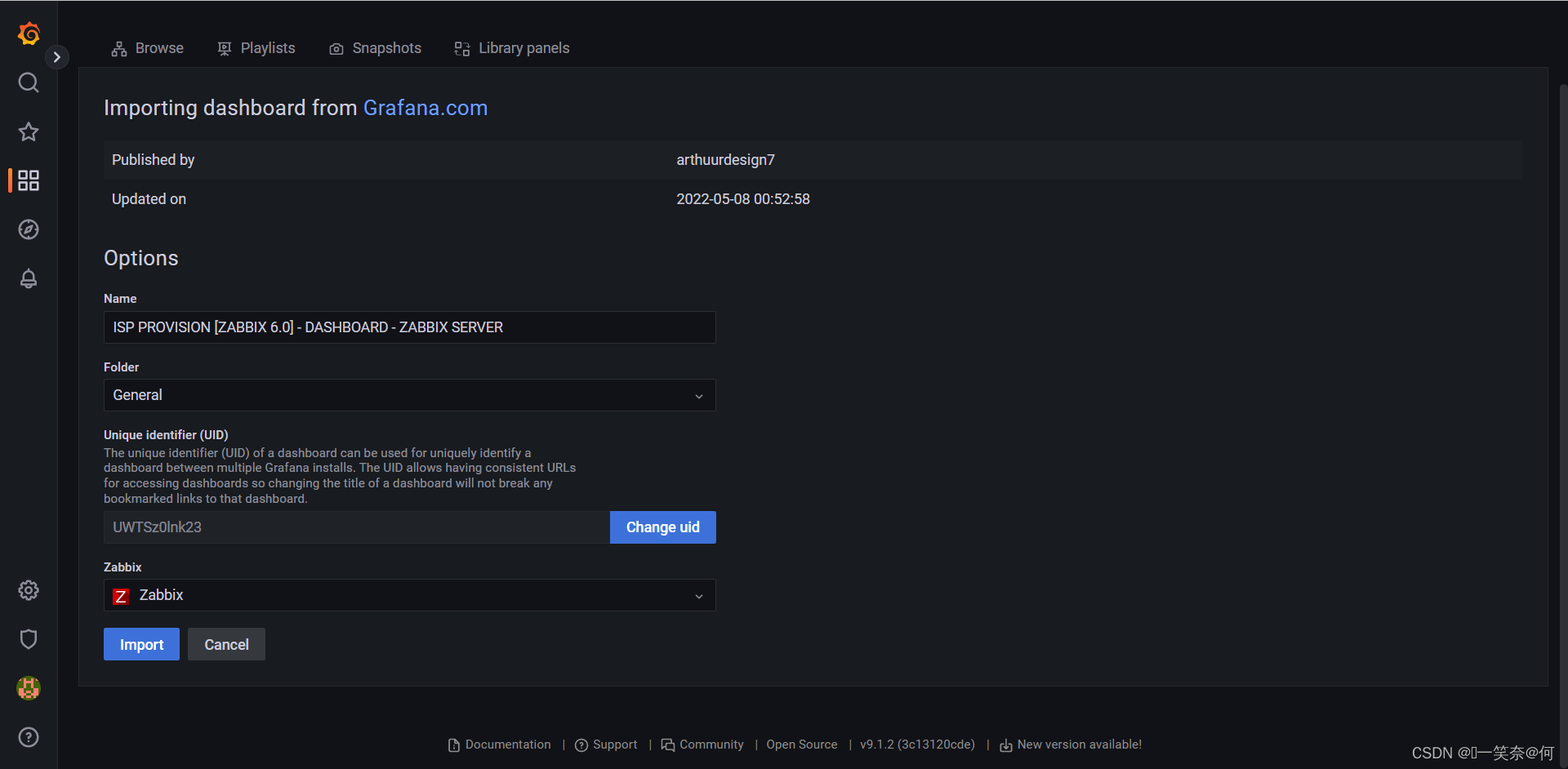The width and height of the screenshot is (1568, 769).
Task: Open the Documentation footer link
Action: click(x=500, y=745)
